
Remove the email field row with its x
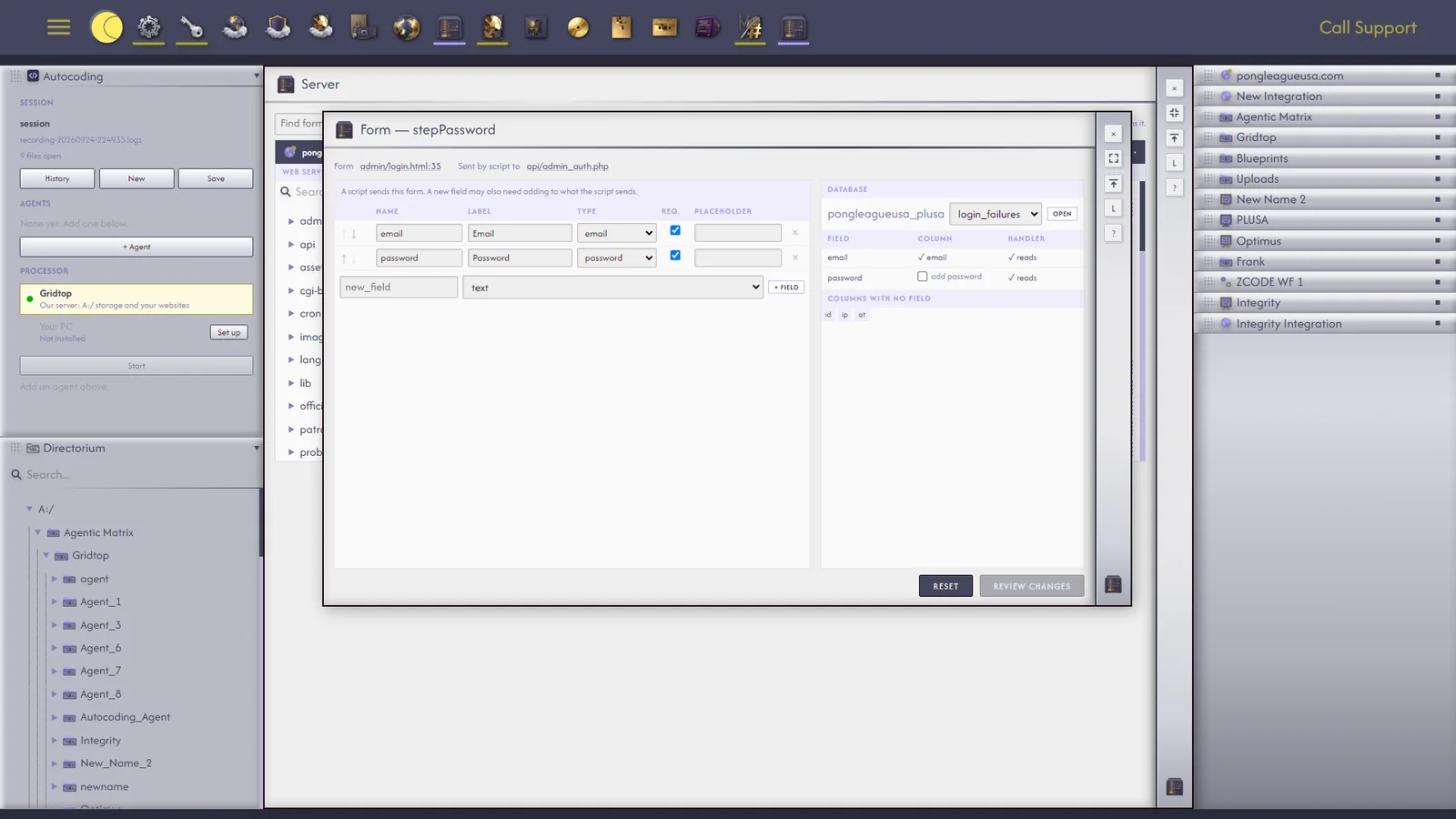[x=795, y=233]
